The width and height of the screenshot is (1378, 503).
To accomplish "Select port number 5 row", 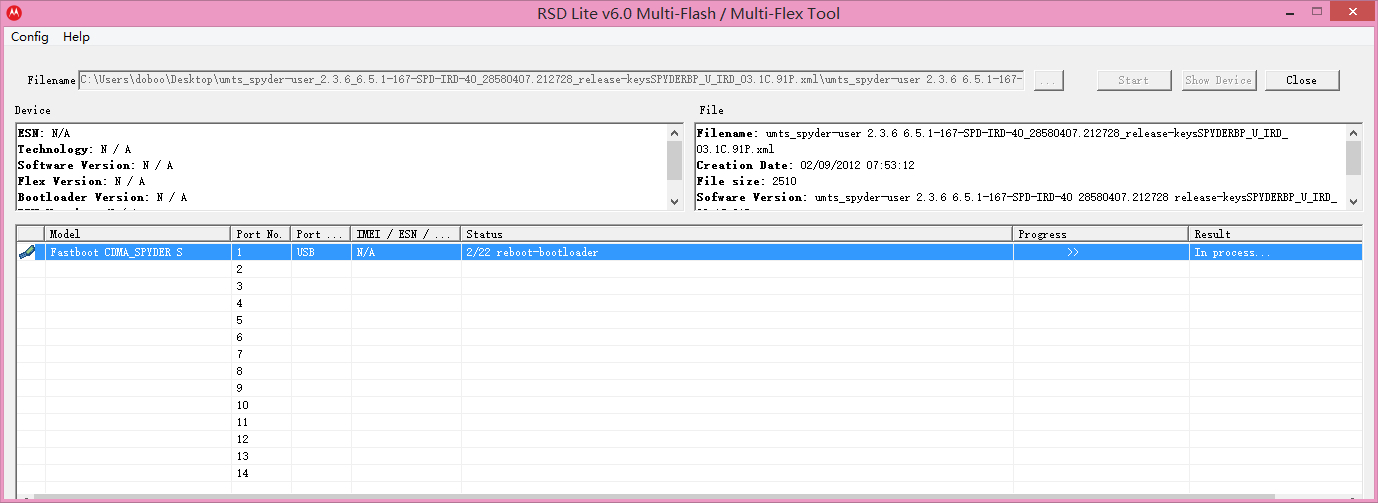I will click(690, 320).
